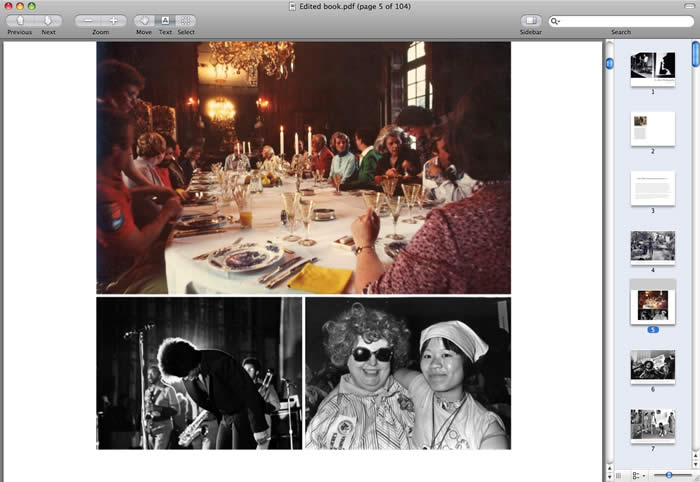Toggle the Sidebar panel

[x=531, y=20]
